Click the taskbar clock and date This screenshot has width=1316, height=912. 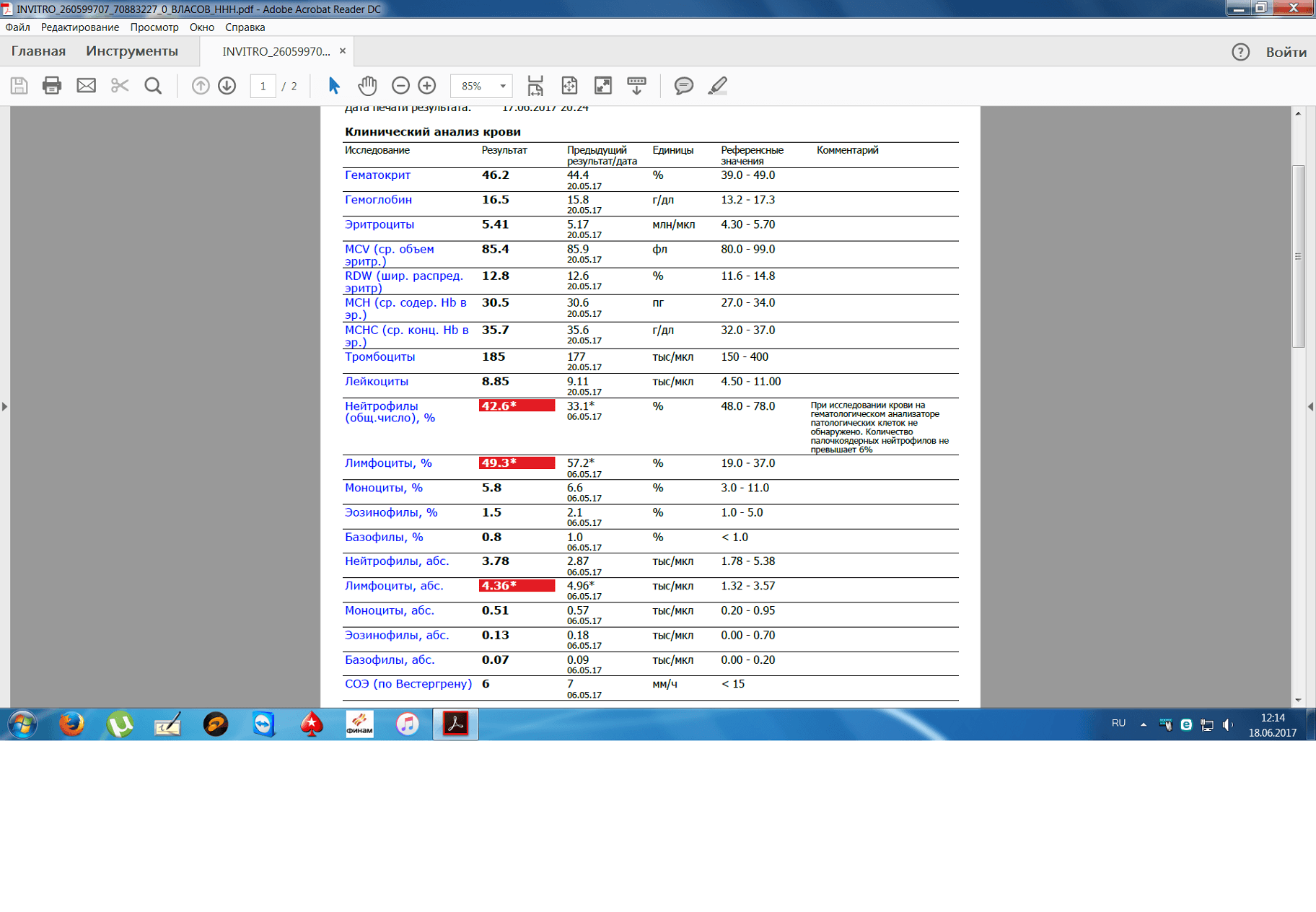pos(1273,725)
